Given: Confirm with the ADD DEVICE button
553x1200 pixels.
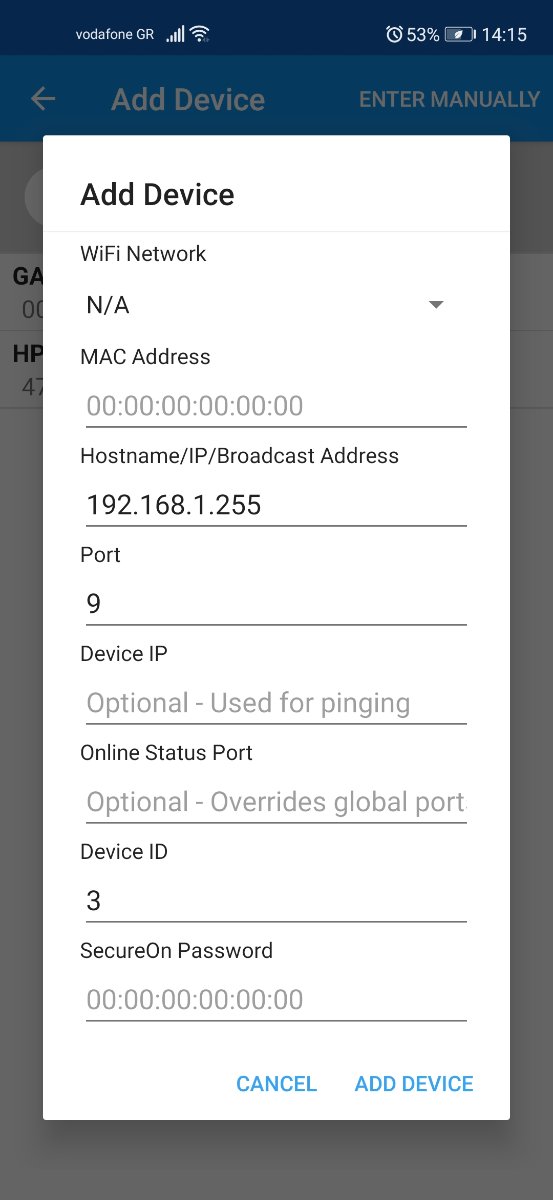Looking at the screenshot, I should pos(414,1084).
